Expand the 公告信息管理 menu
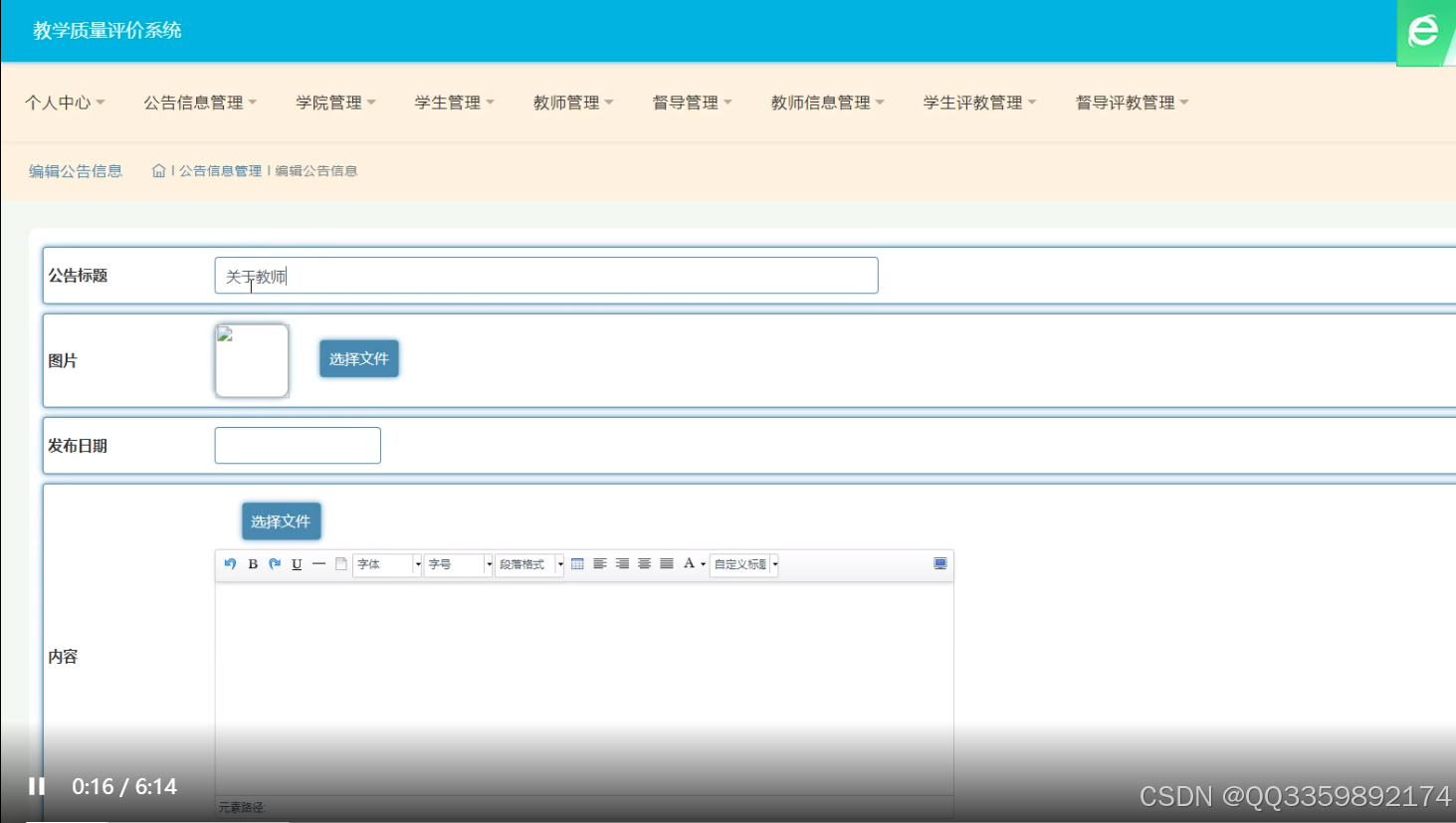 coord(200,103)
